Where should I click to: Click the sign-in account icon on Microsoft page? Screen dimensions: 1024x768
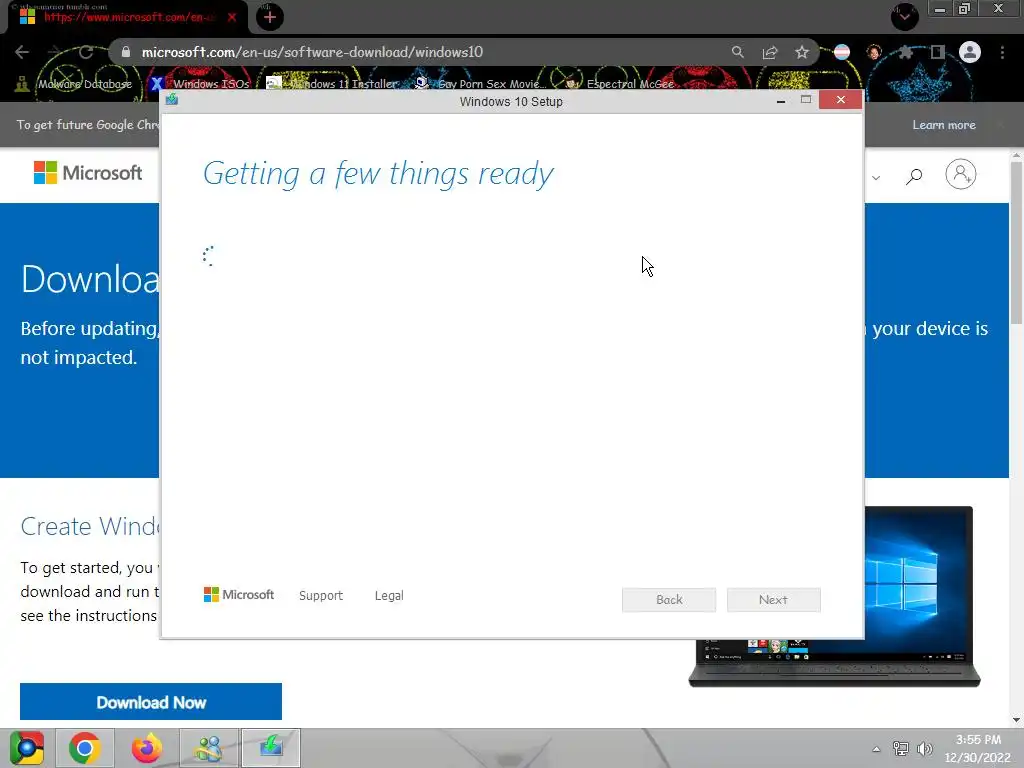[x=961, y=174]
